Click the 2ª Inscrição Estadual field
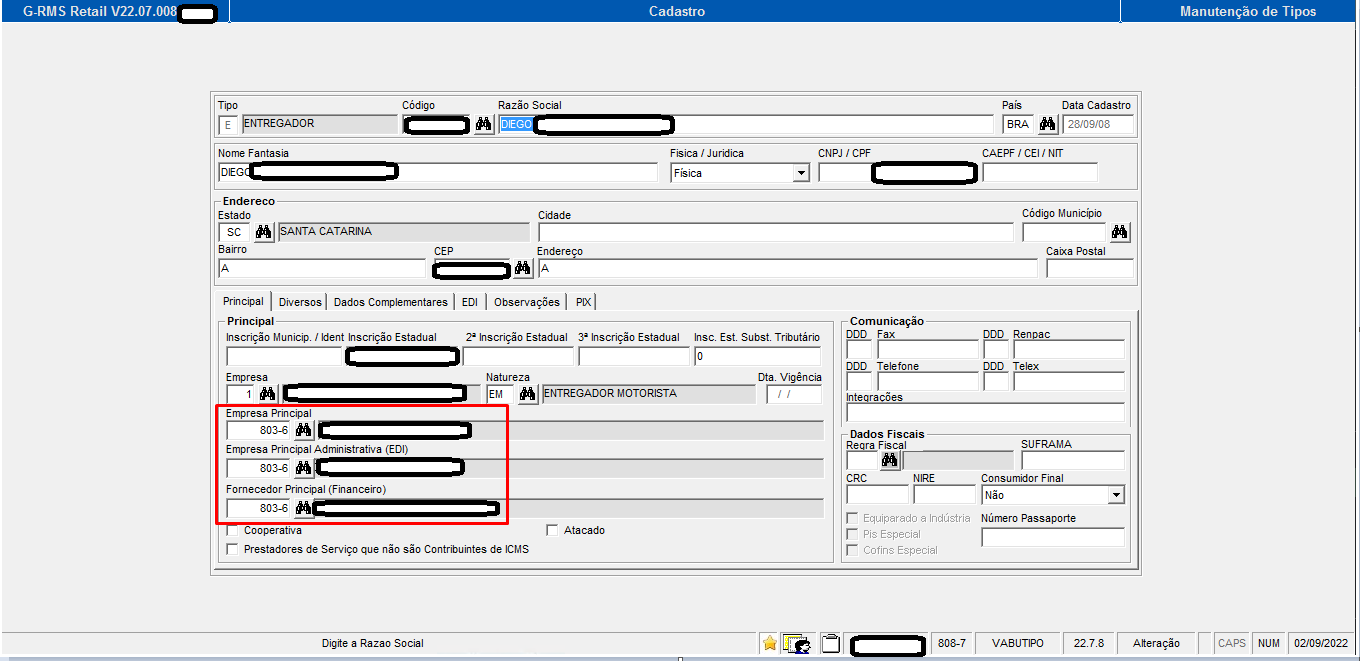Screen dimensions: 1360x661 pyautogui.click(x=518, y=356)
